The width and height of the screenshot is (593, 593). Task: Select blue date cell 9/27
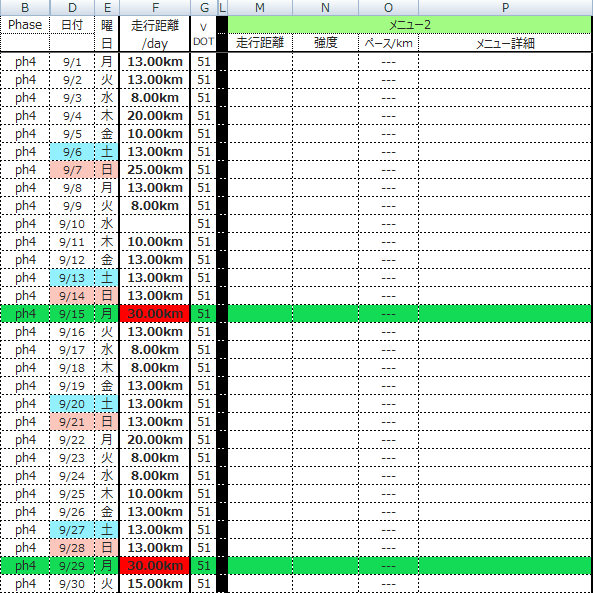(x=72, y=530)
